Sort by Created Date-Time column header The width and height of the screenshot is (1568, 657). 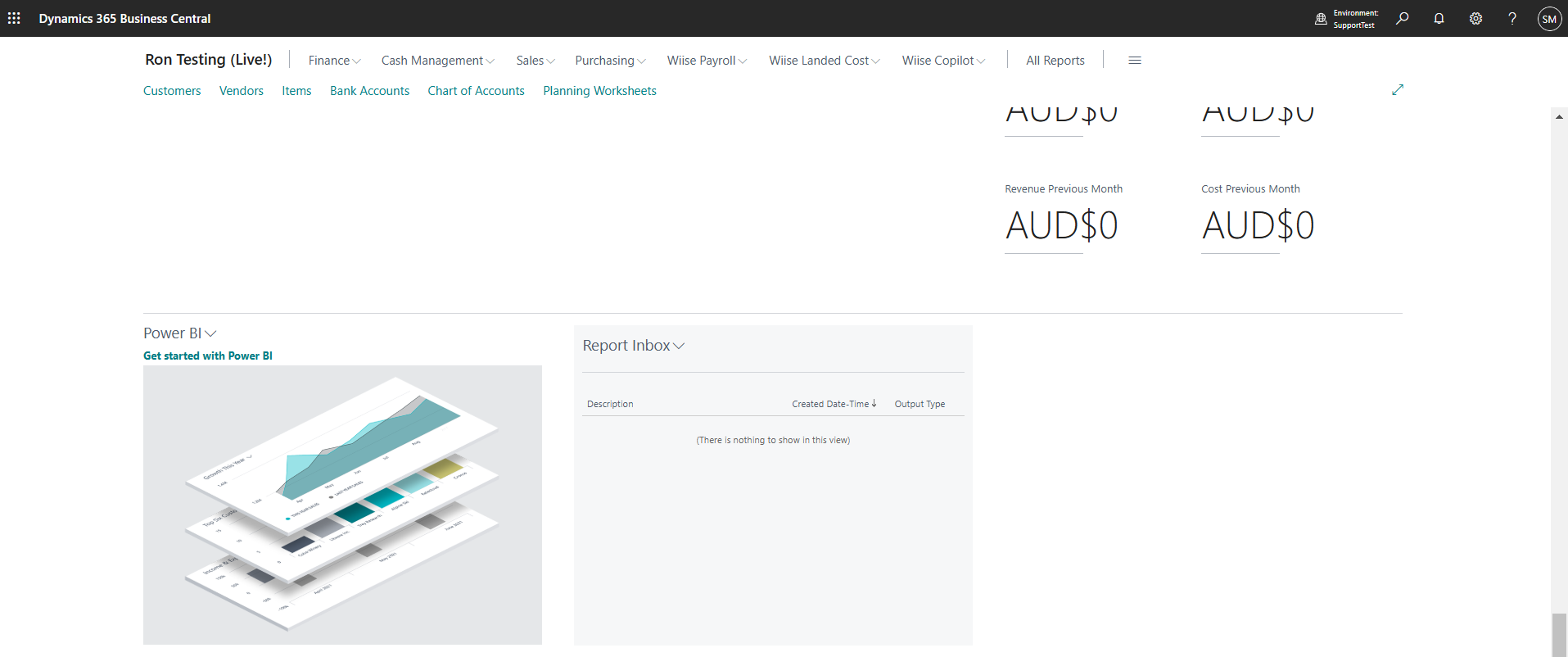pyautogui.click(x=834, y=404)
